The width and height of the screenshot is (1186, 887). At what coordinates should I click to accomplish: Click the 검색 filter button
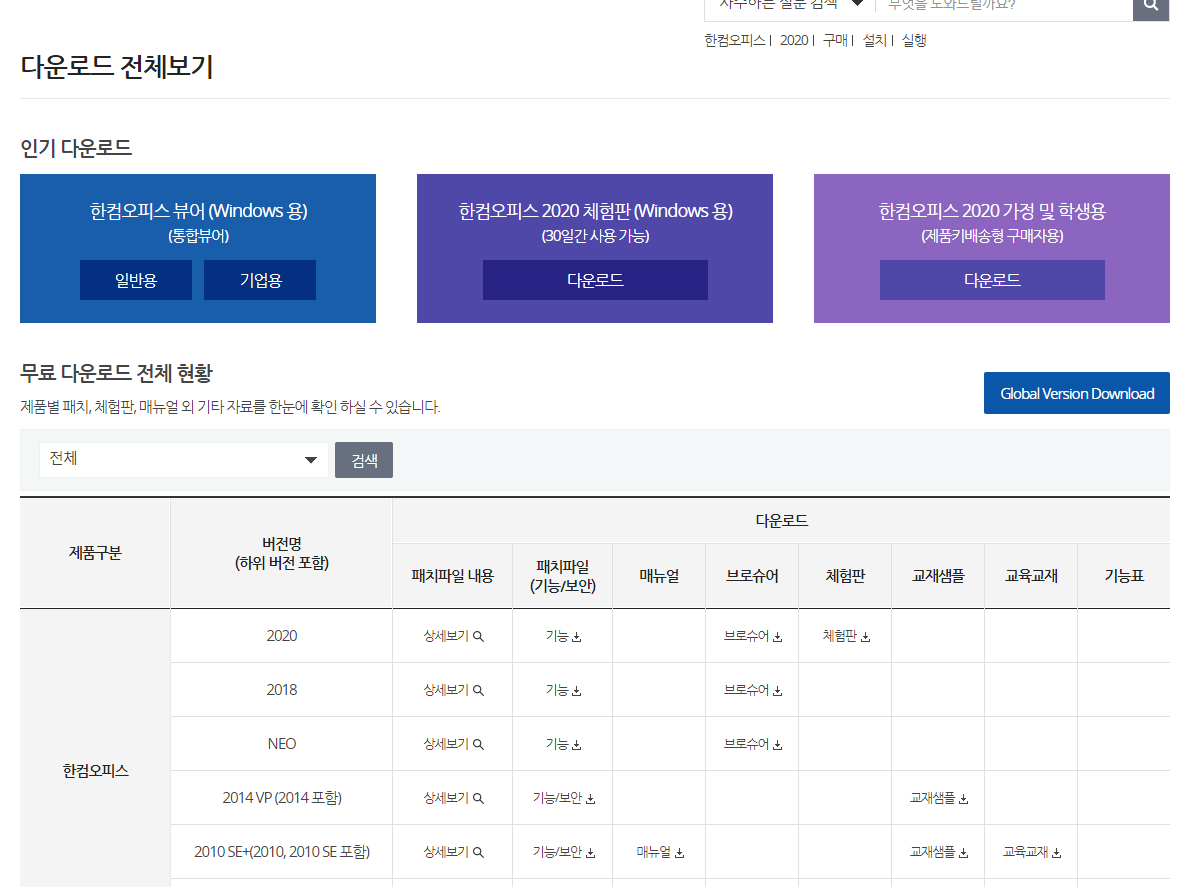point(364,460)
